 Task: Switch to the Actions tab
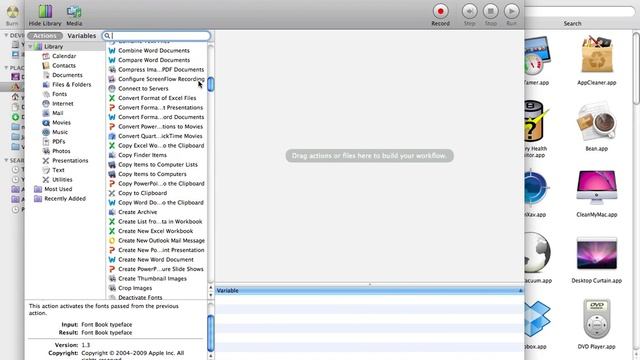45,36
